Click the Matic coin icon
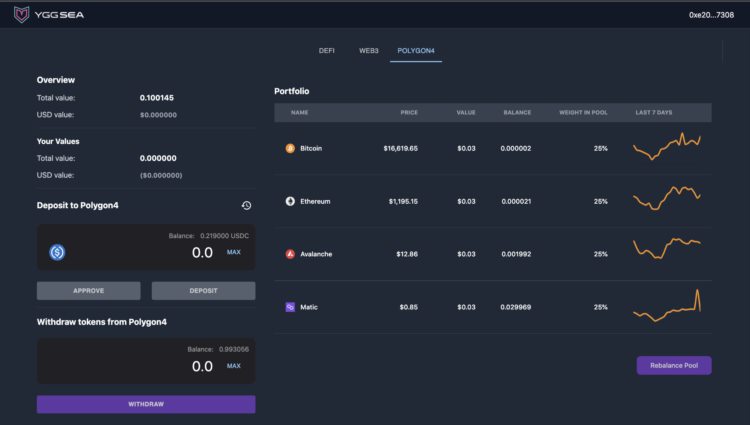This screenshot has width=750, height=425. pos(290,307)
